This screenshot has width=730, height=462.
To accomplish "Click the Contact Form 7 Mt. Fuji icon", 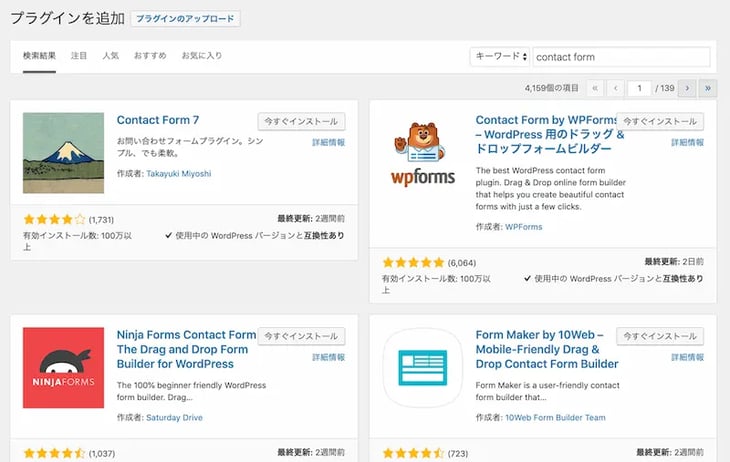I will coord(63,153).
